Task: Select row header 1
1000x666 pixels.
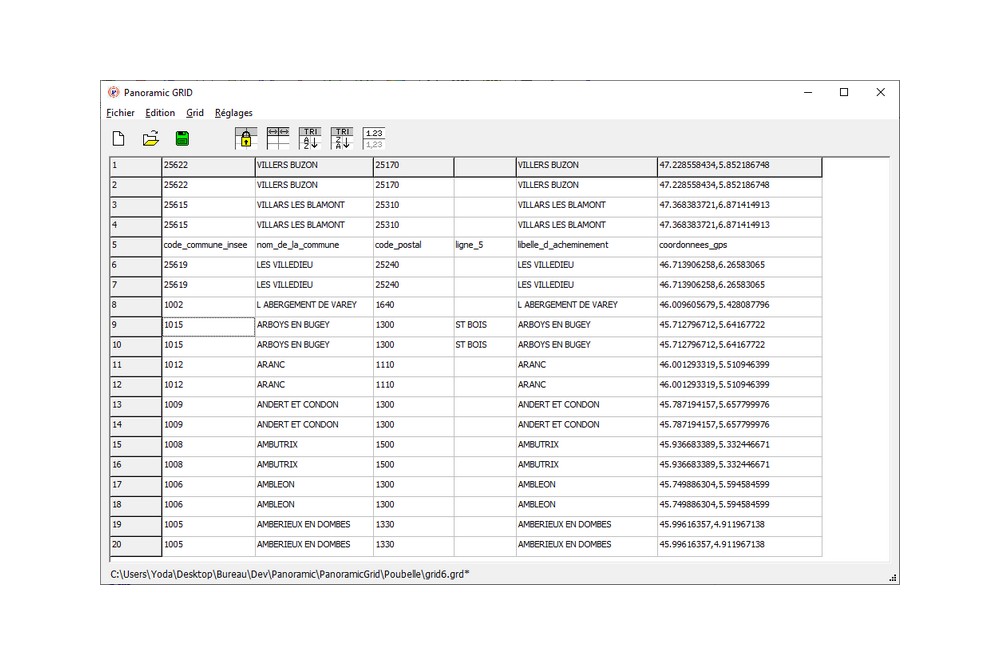Action: (136, 166)
